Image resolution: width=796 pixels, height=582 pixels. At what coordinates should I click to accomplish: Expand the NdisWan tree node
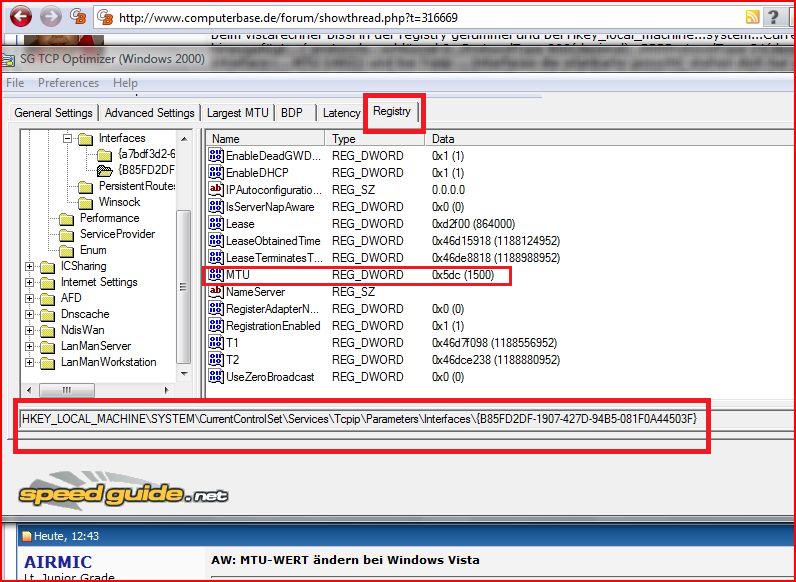click(x=29, y=330)
